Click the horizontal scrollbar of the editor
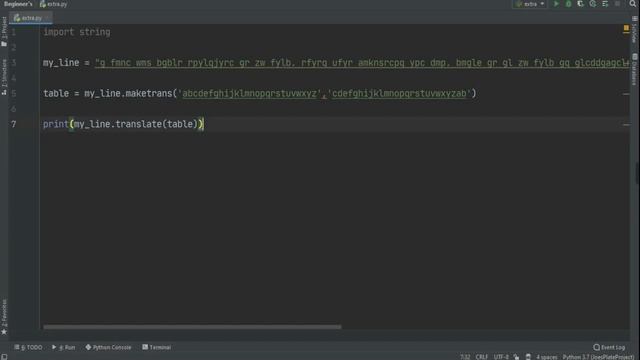The width and height of the screenshot is (640, 360). (192, 327)
